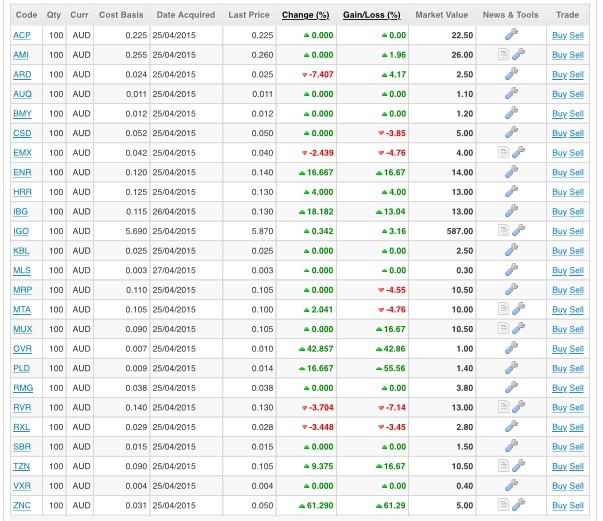Viewport: 603px width, 521px height.
Task: Open the IGO stock code link
Action: pos(21,231)
